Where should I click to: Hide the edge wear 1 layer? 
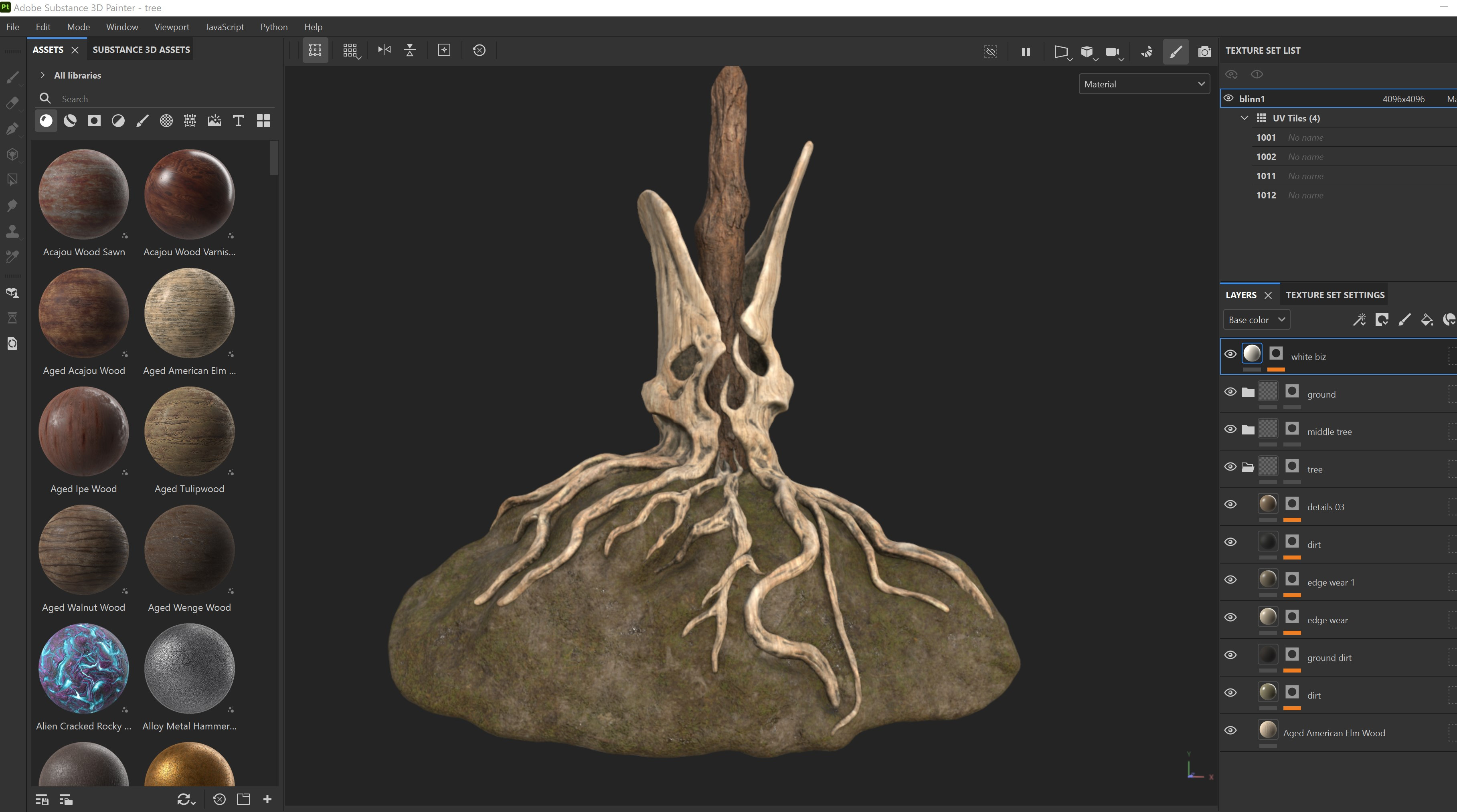[1230, 580]
